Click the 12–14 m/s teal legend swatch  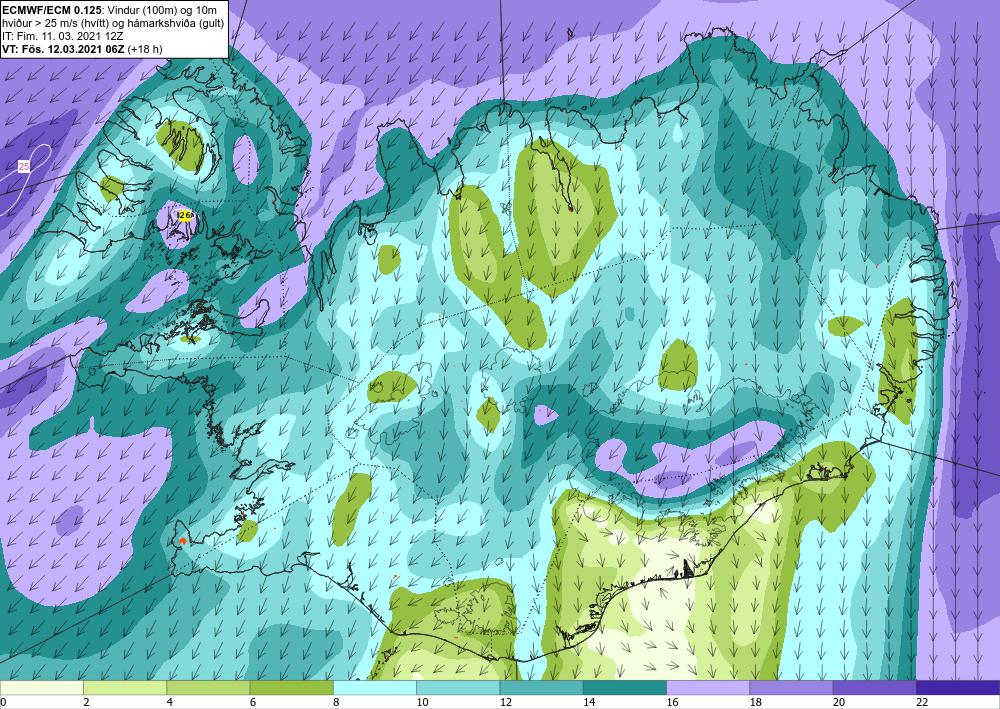click(541, 688)
